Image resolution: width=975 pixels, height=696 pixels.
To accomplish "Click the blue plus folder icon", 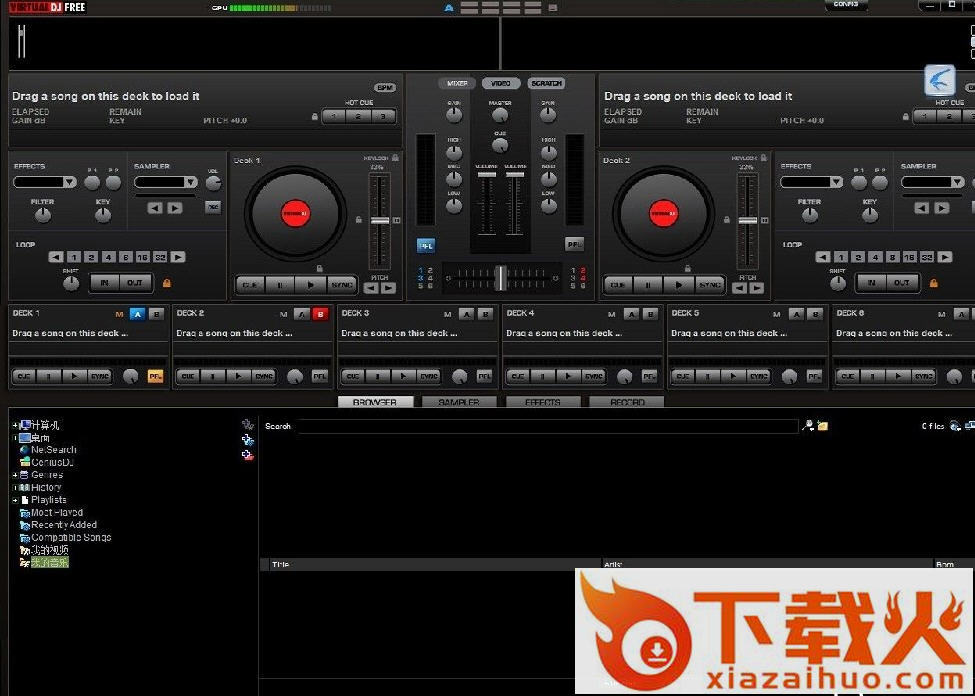I will tap(247, 440).
